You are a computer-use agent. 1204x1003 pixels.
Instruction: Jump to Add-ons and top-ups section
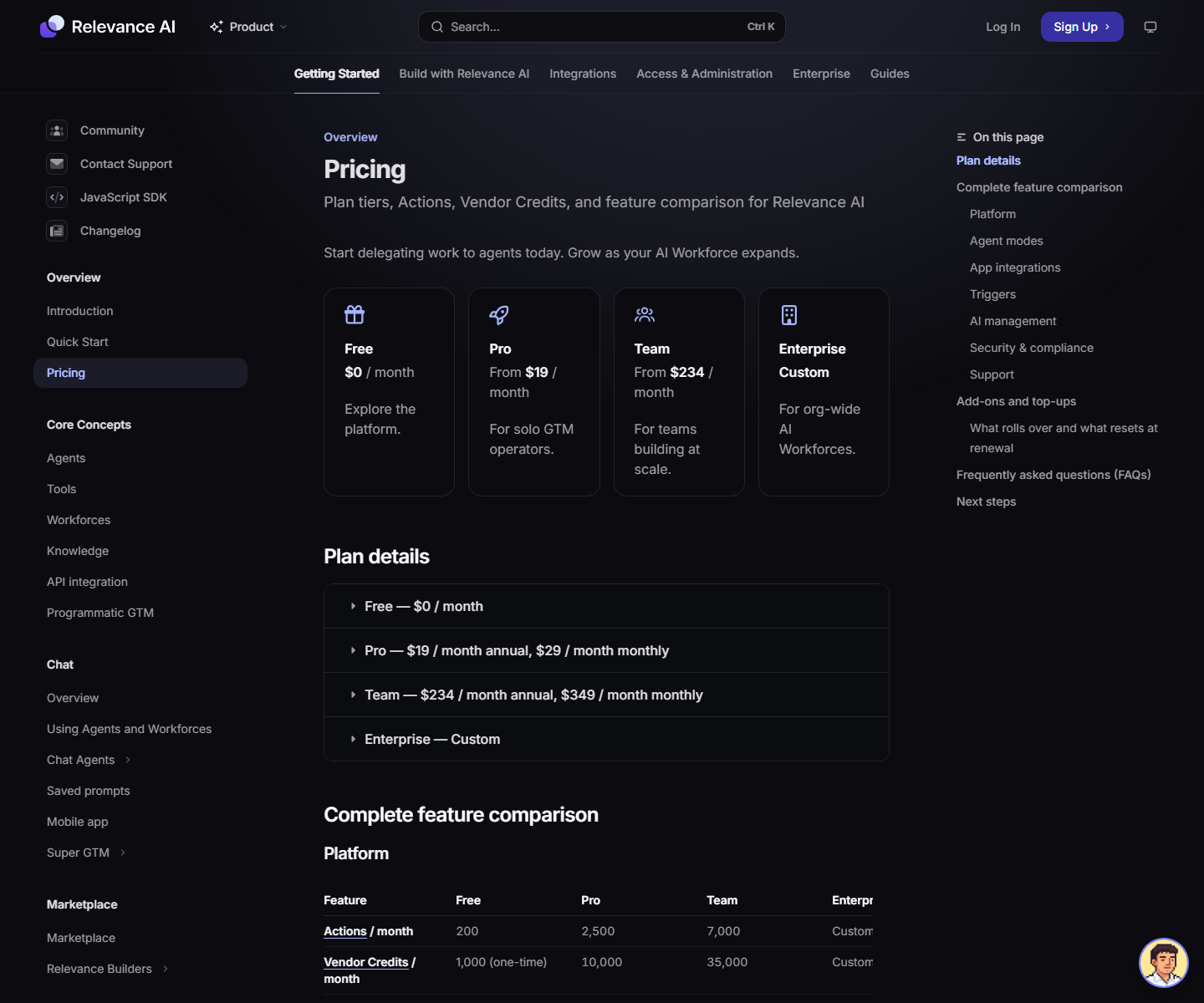(x=1016, y=401)
